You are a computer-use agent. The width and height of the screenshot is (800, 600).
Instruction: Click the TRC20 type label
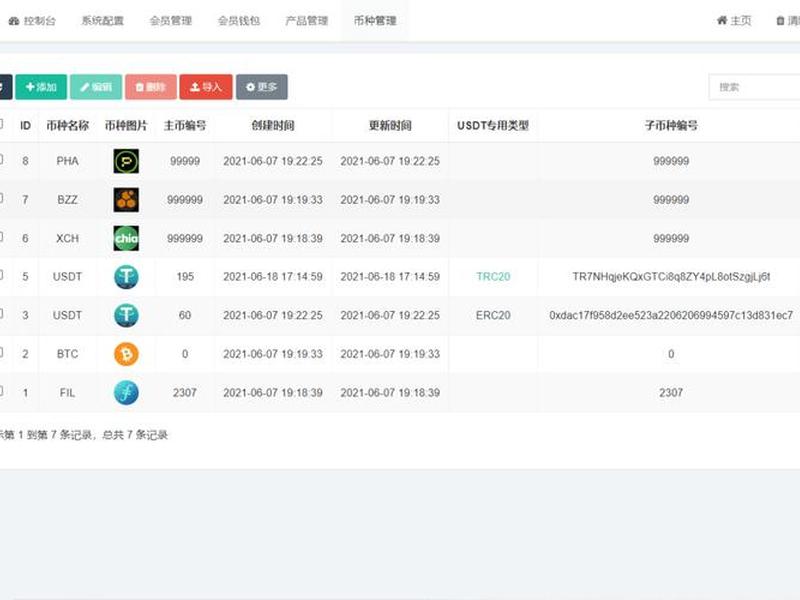tap(493, 277)
